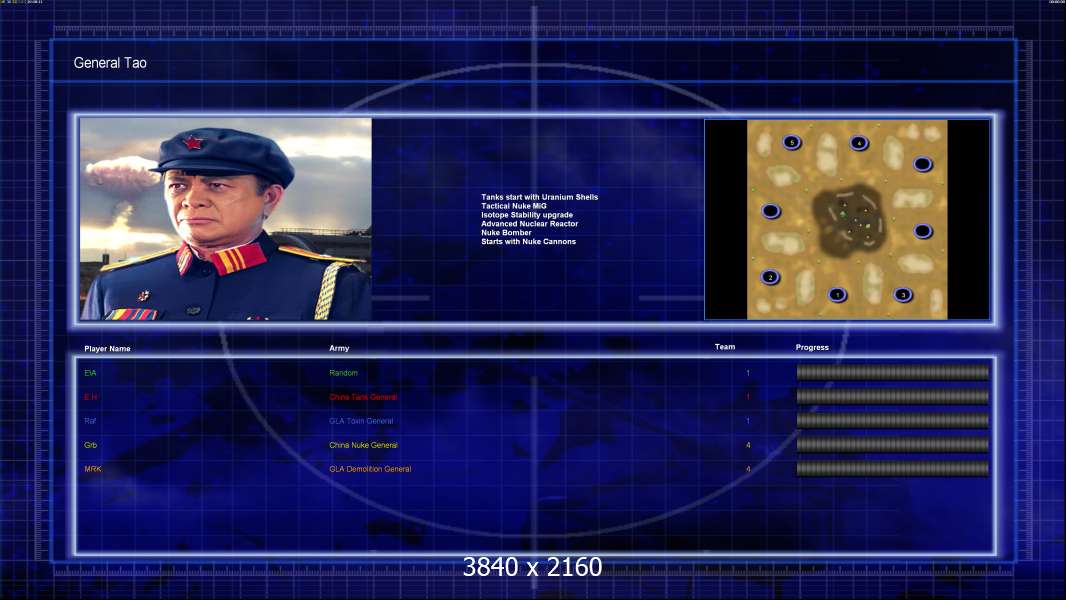The height and width of the screenshot is (600, 1066).
Task: Click the 'Tactical Nuke MiG' line
Action: tap(514, 206)
